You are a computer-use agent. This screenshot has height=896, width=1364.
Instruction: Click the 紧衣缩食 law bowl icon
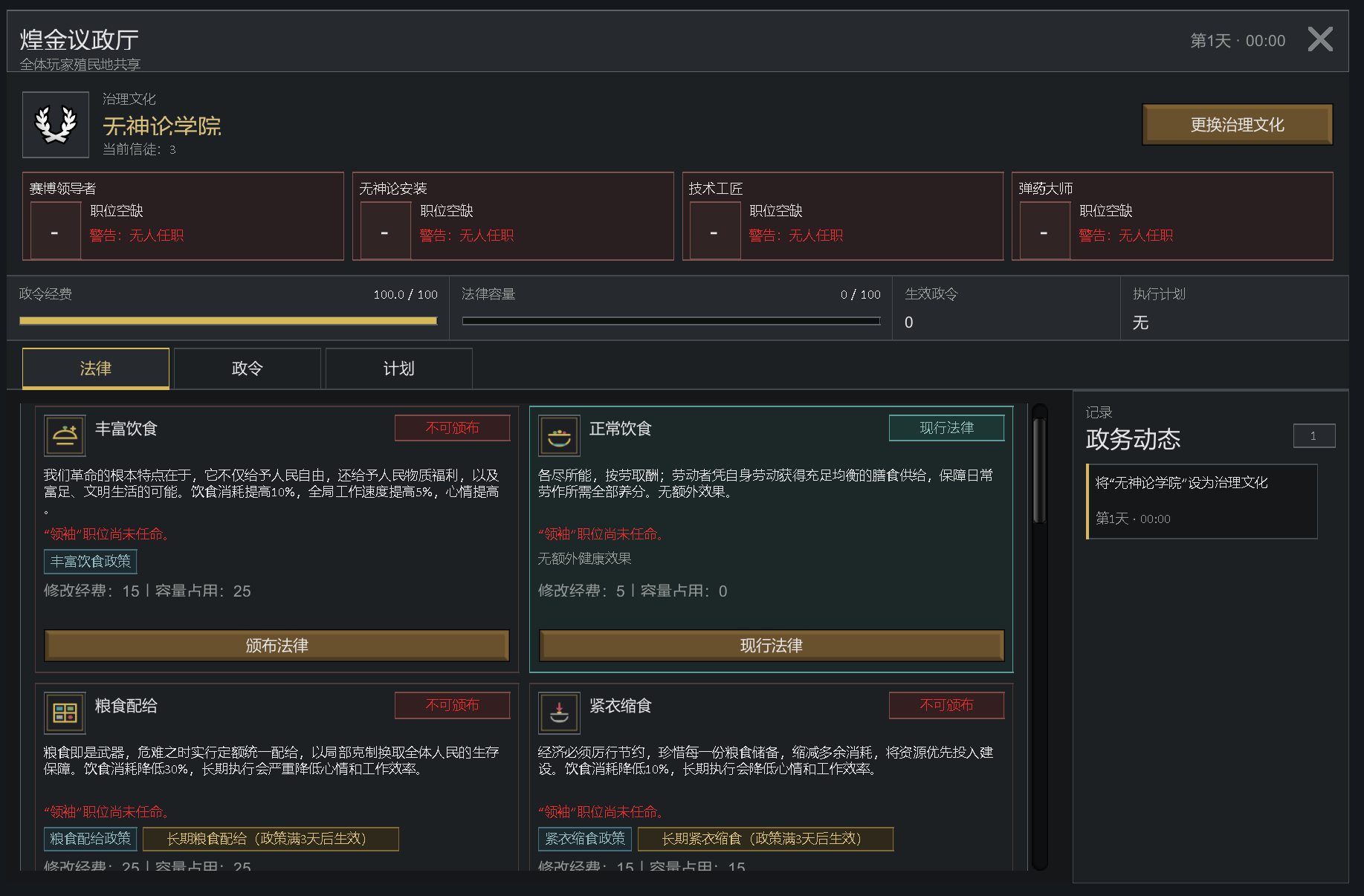559,712
